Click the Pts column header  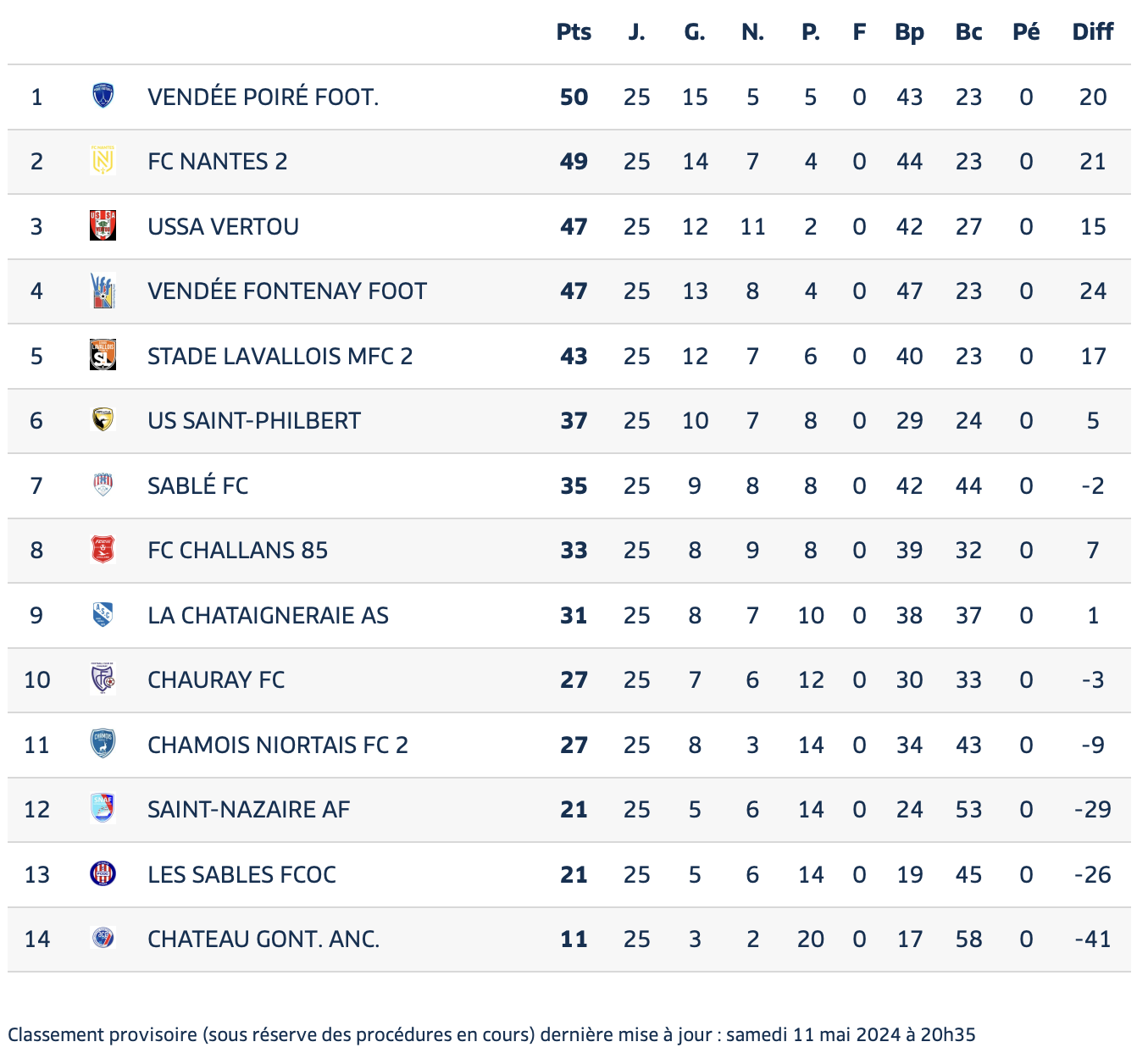click(x=574, y=32)
